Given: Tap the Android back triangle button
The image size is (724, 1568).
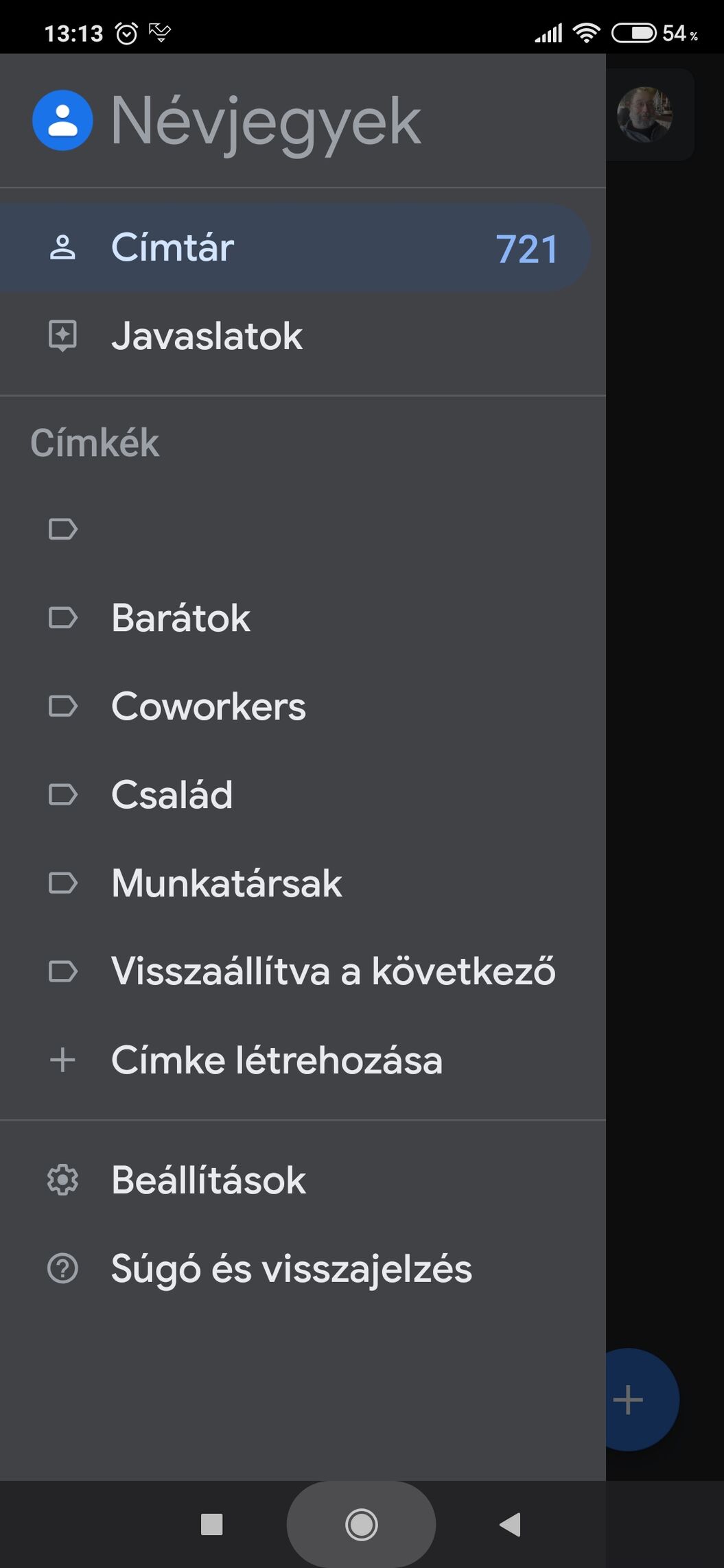Looking at the screenshot, I should click(x=510, y=1525).
